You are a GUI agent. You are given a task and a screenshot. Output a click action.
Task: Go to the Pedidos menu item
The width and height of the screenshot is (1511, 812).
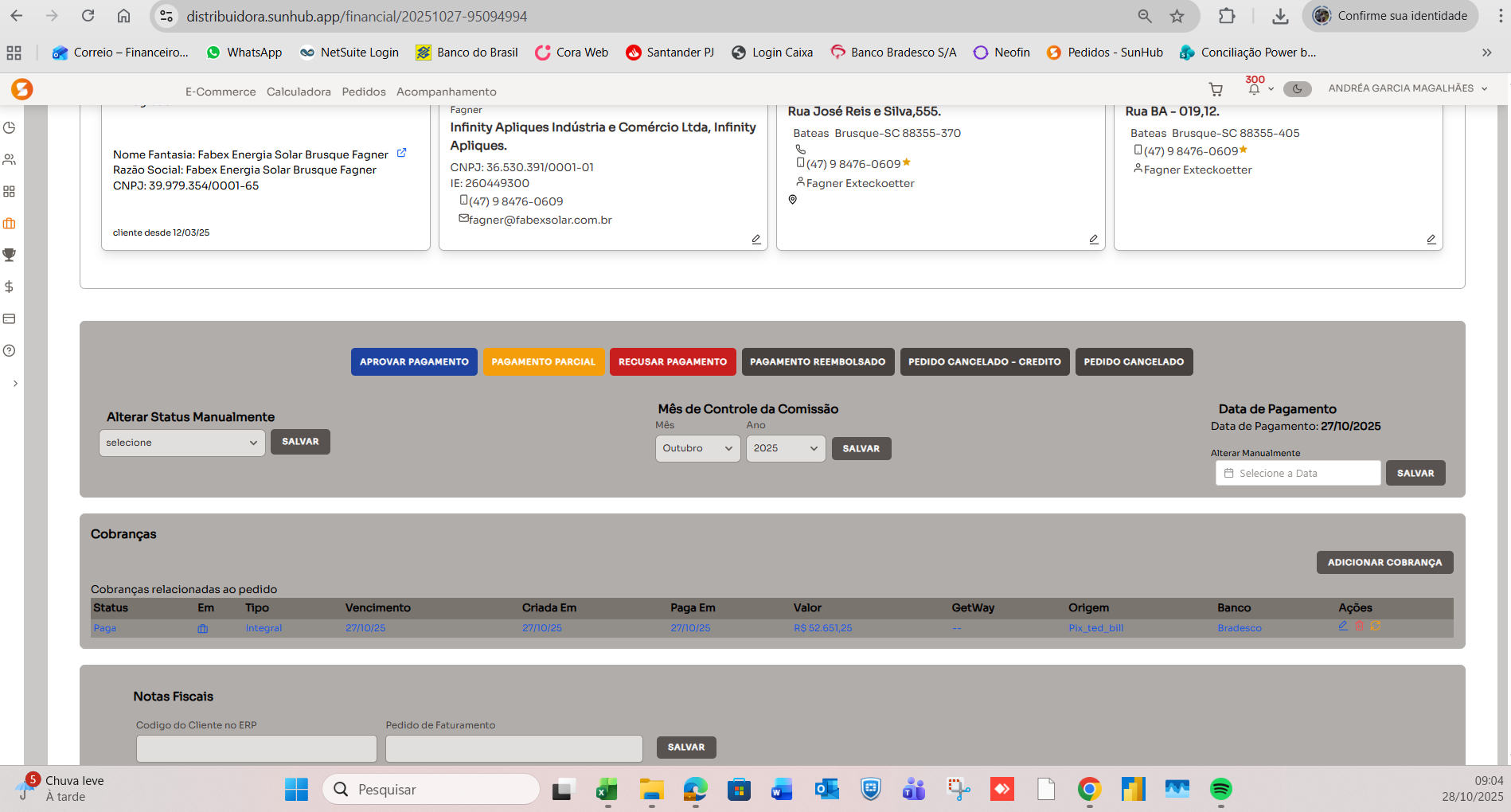[x=364, y=92]
